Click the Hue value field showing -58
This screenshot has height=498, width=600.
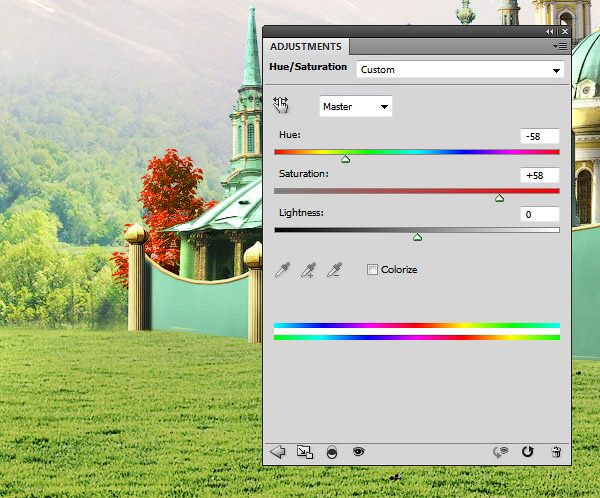point(540,136)
